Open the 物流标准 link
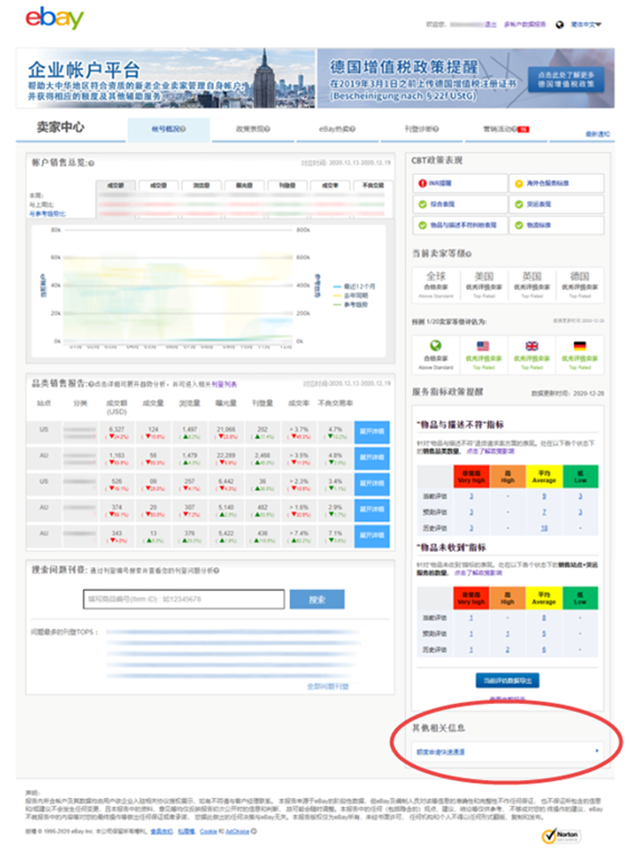Screen dimensions: 630x864 click(539, 225)
